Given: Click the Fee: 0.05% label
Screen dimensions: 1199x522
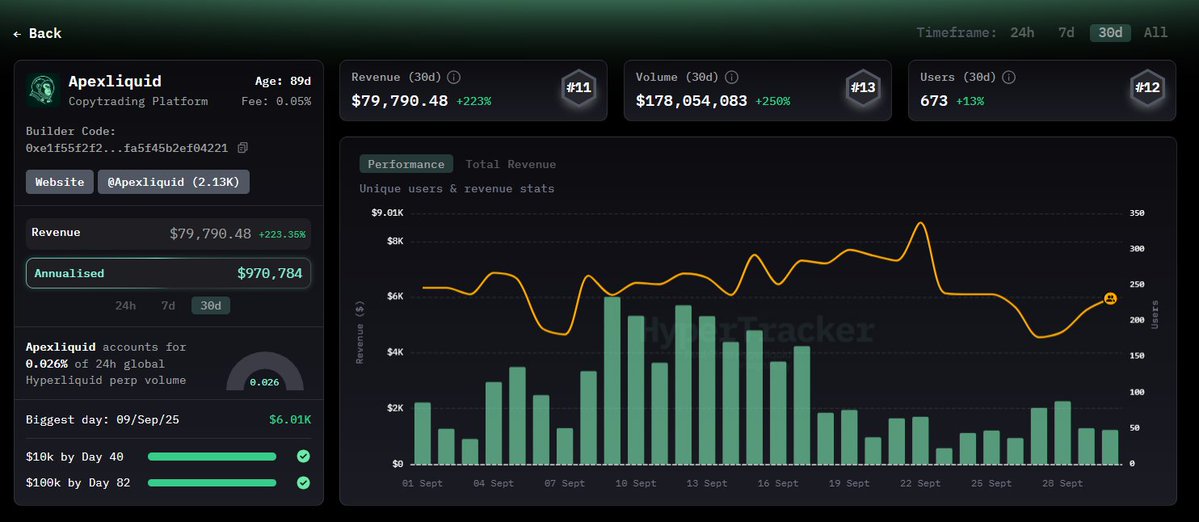Looking at the screenshot, I should pos(276,101).
